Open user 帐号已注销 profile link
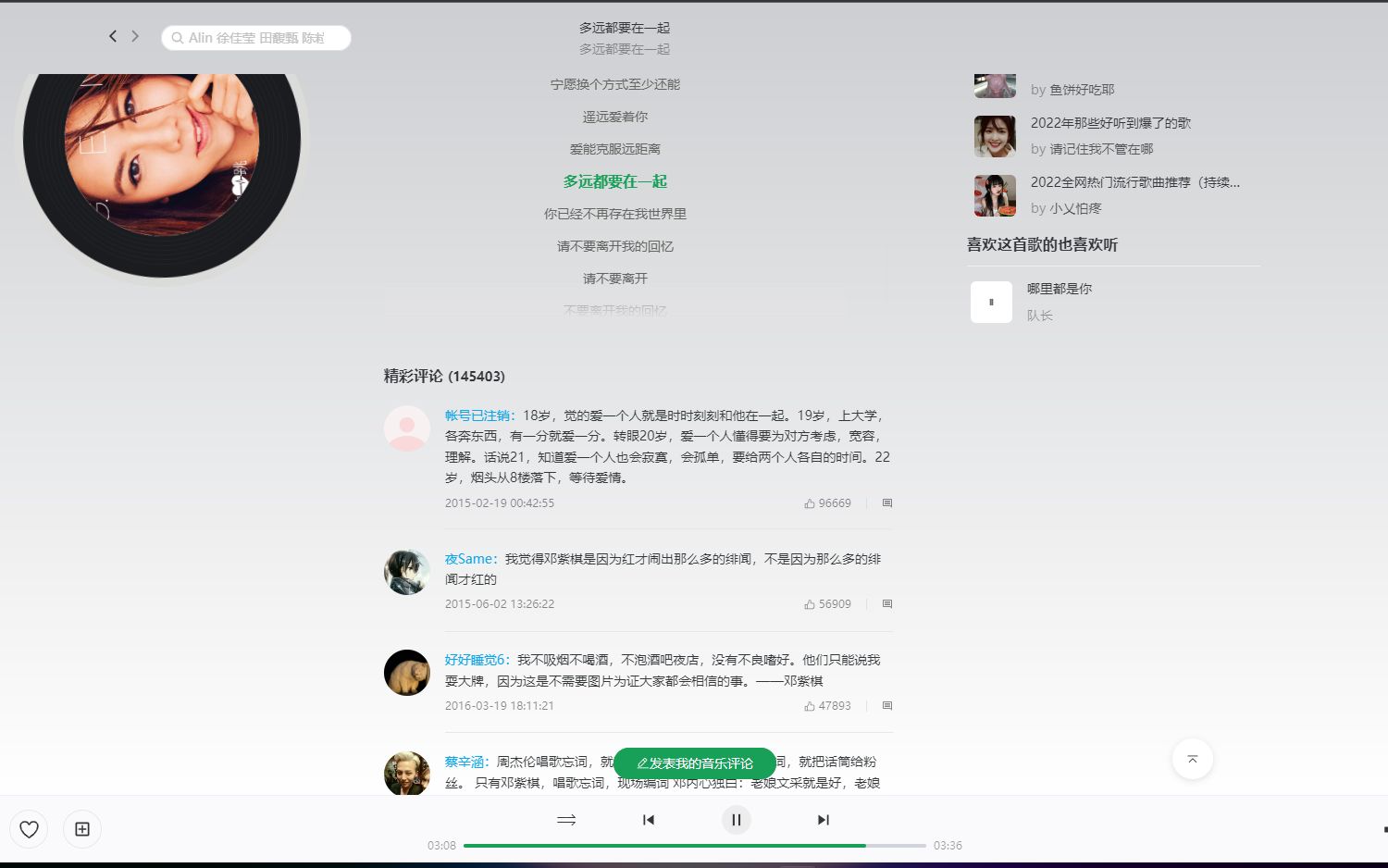 [x=477, y=415]
